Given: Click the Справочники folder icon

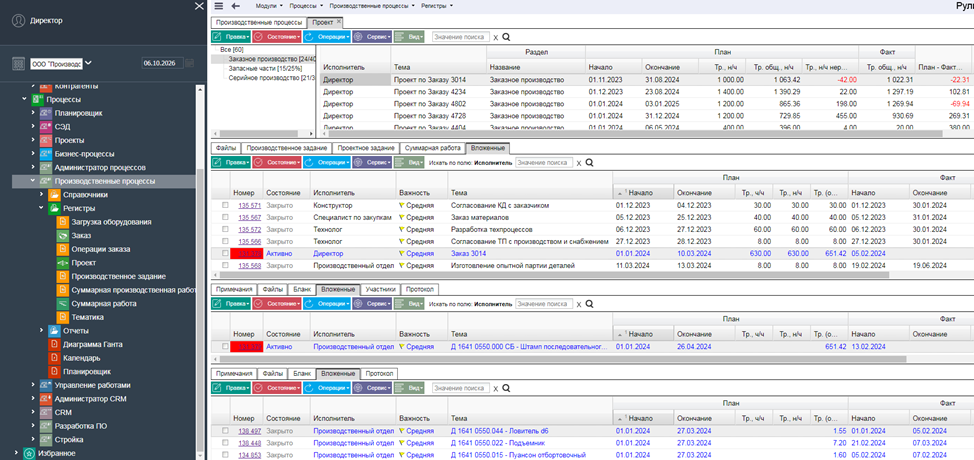Looking at the screenshot, I should click(54, 195).
